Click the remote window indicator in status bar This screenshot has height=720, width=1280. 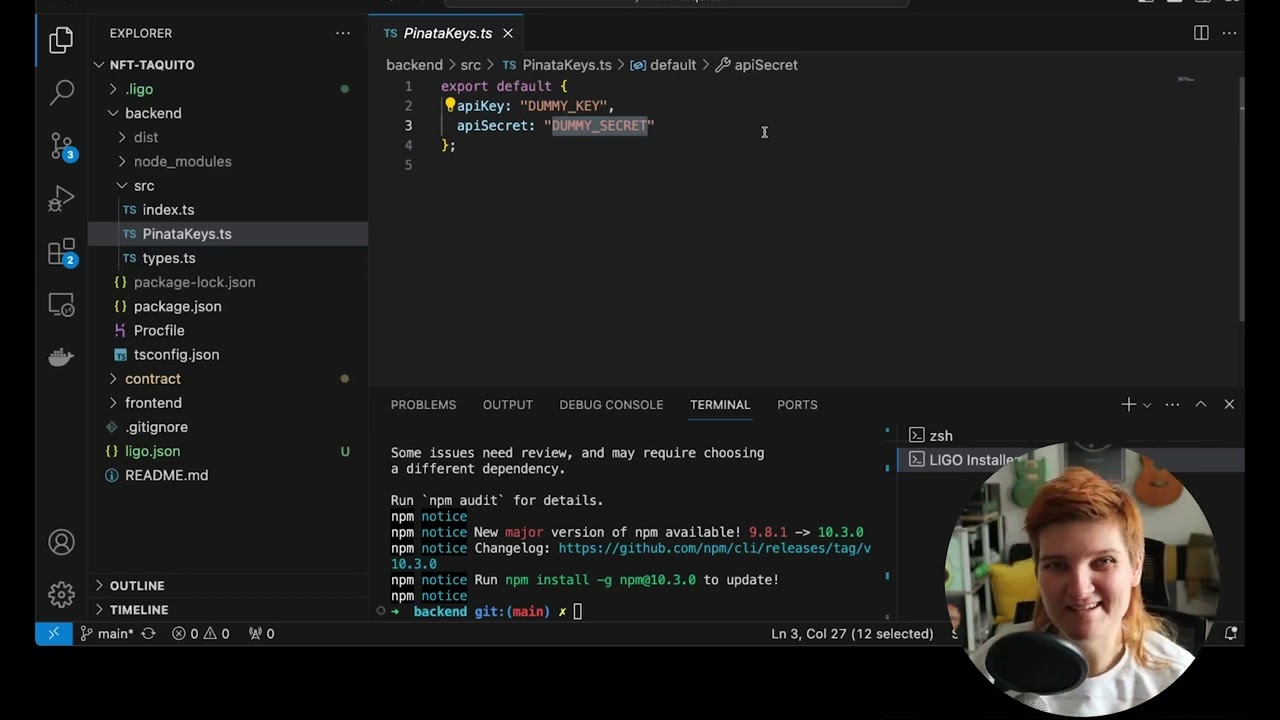[x=53, y=633]
